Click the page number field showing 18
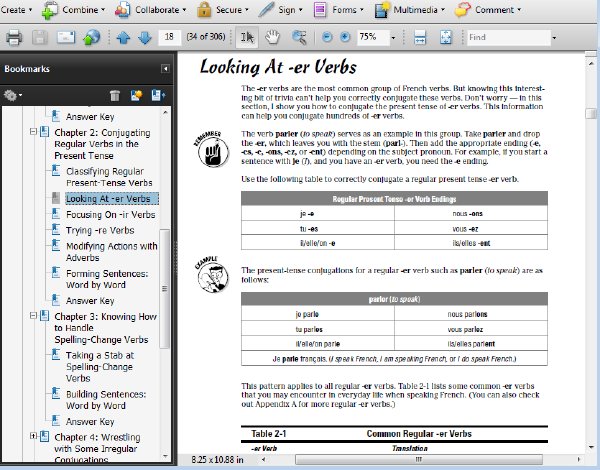Viewport: 600px width, 470px height. tap(169, 37)
